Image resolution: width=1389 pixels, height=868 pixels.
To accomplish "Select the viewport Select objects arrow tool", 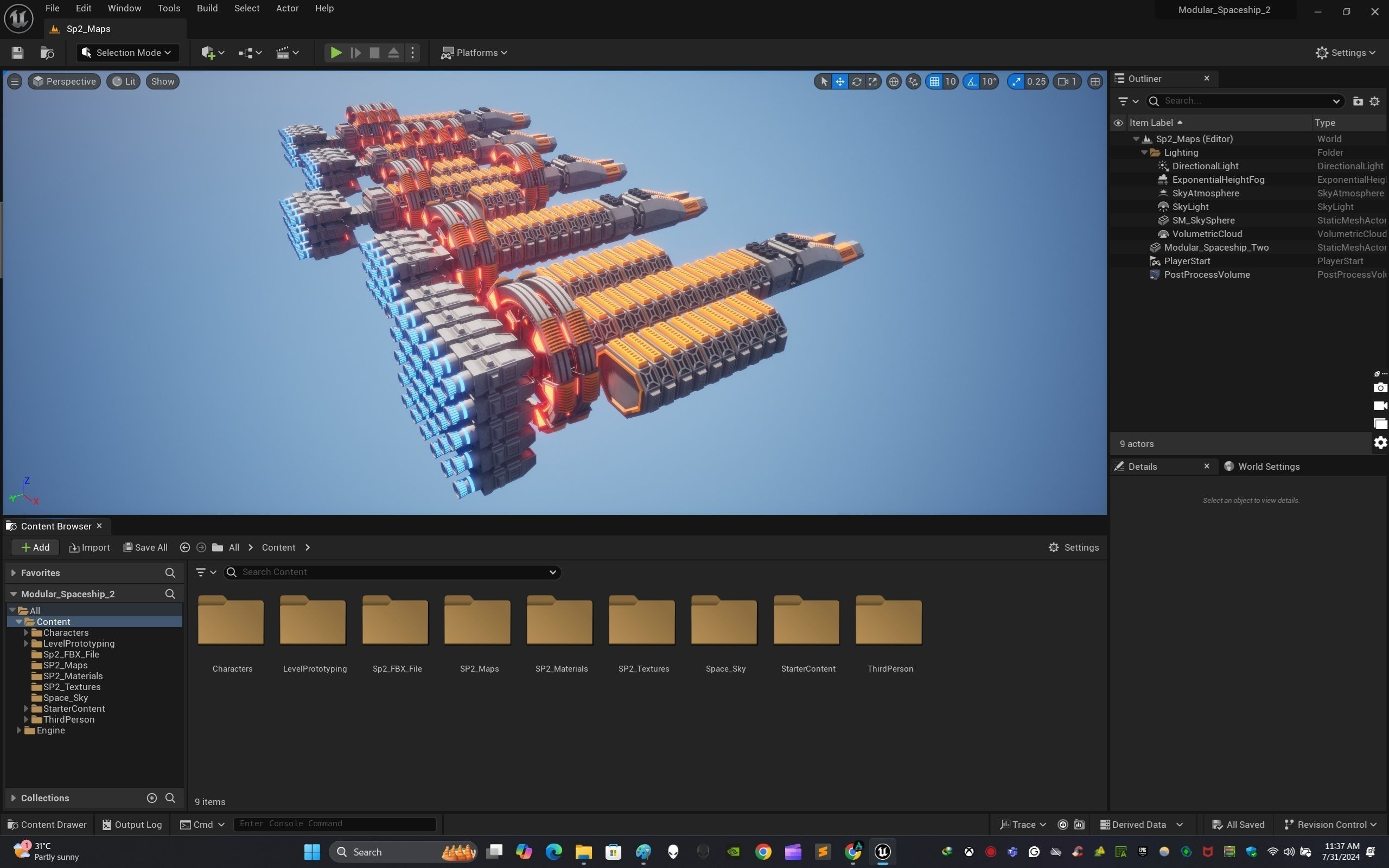I will [x=824, y=81].
